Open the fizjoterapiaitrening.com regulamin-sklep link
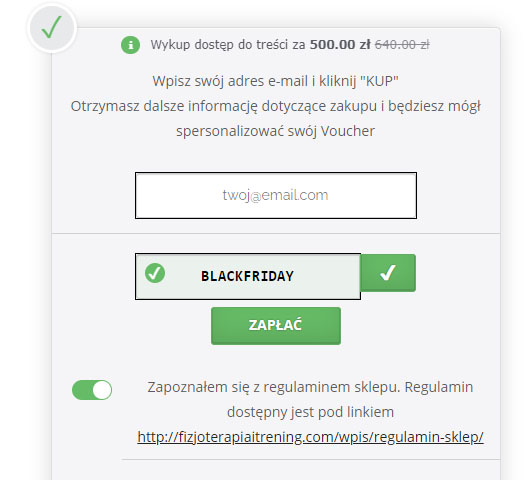Image resolution: width=524 pixels, height=480 pixels. tap(310, 437)
